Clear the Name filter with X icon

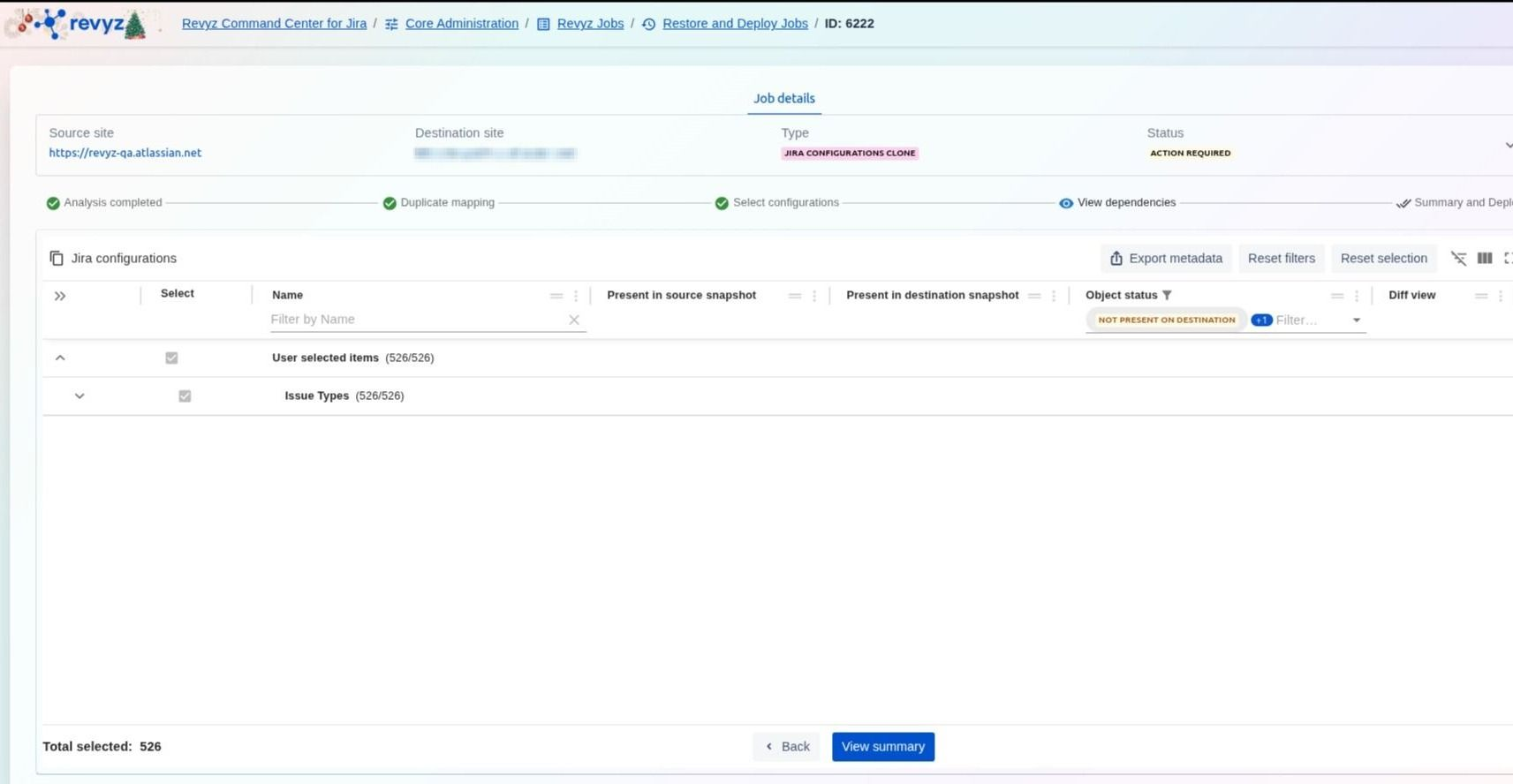[x=574, y=320]
